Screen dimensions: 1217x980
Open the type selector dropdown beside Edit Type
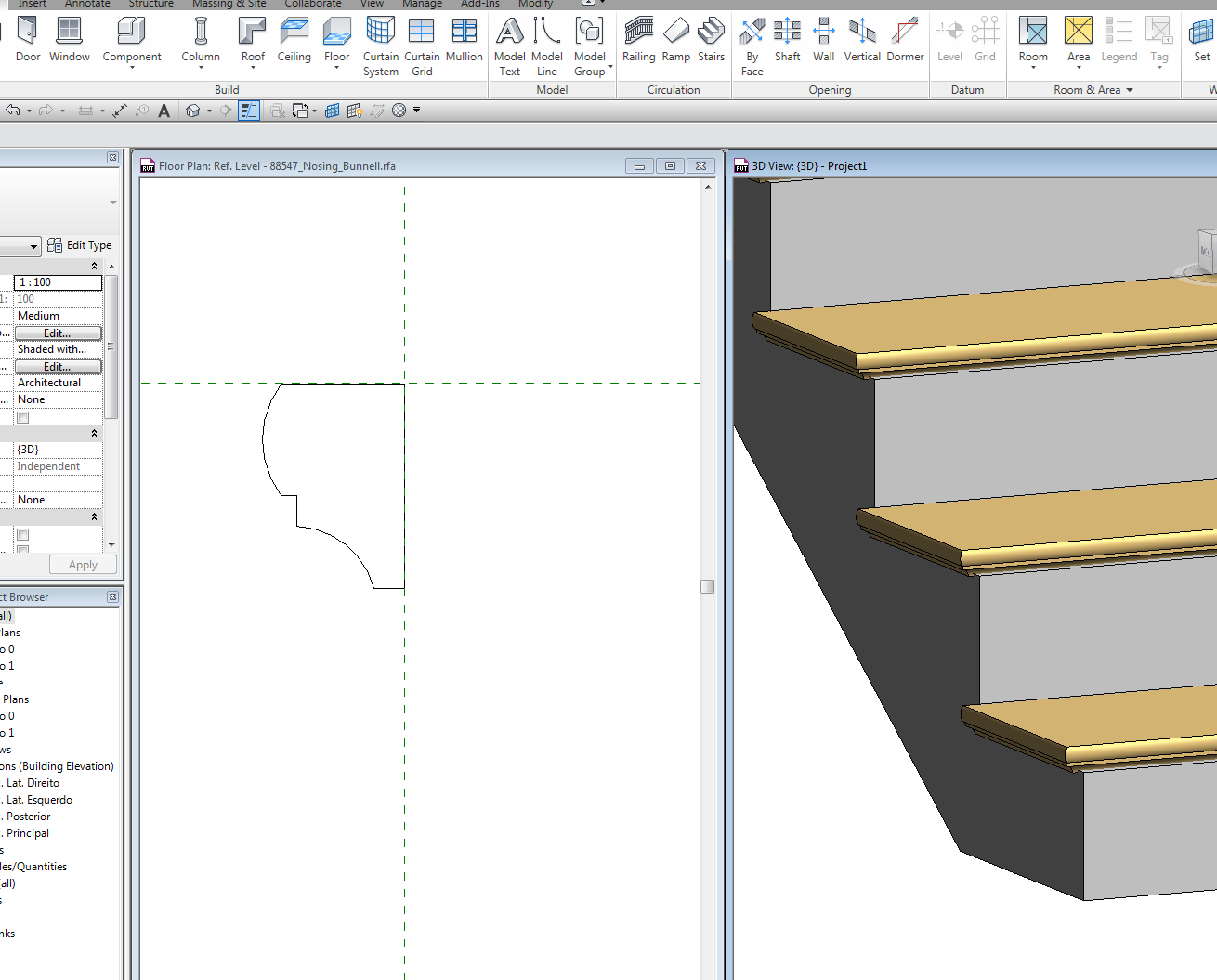click(33, 246)
